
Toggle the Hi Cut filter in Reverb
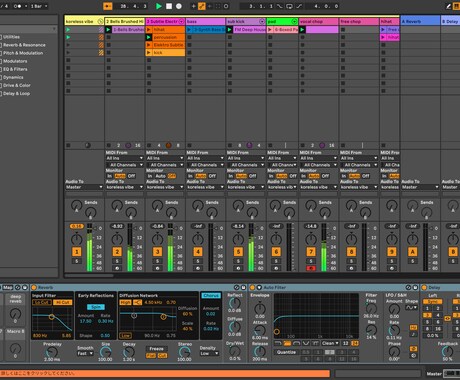click(x=62, y=302)
